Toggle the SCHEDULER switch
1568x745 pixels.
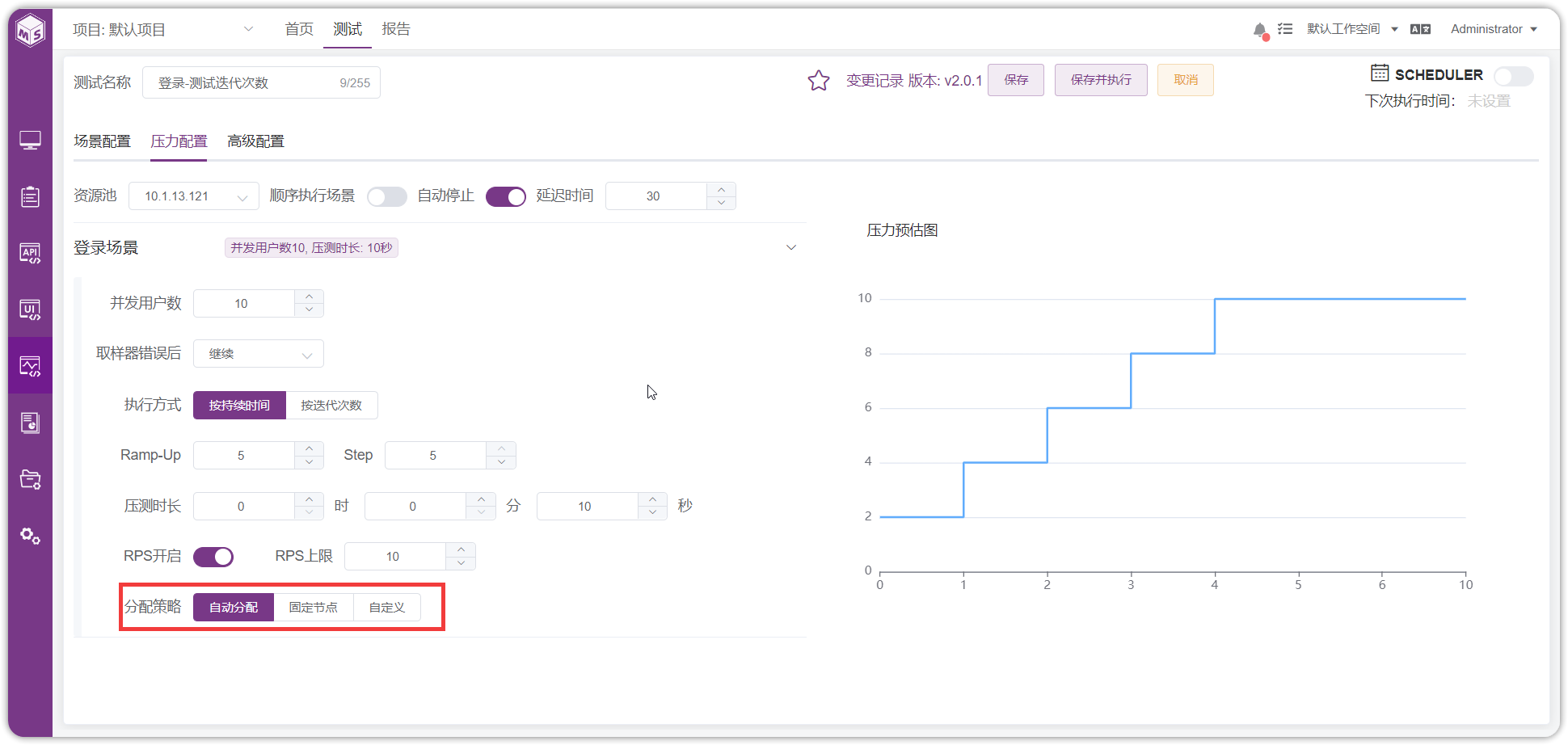pyautogui.click(x=1513, y=76)
